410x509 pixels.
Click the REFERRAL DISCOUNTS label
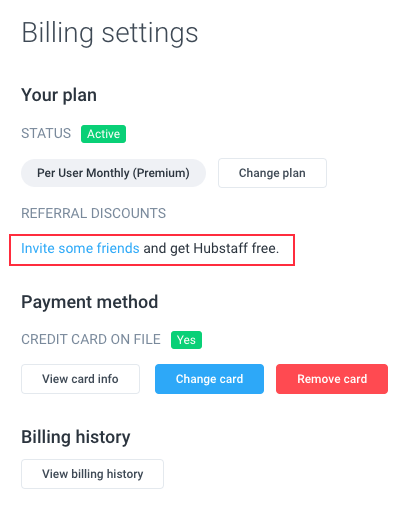pyautogui.click(x=93, y=213)
